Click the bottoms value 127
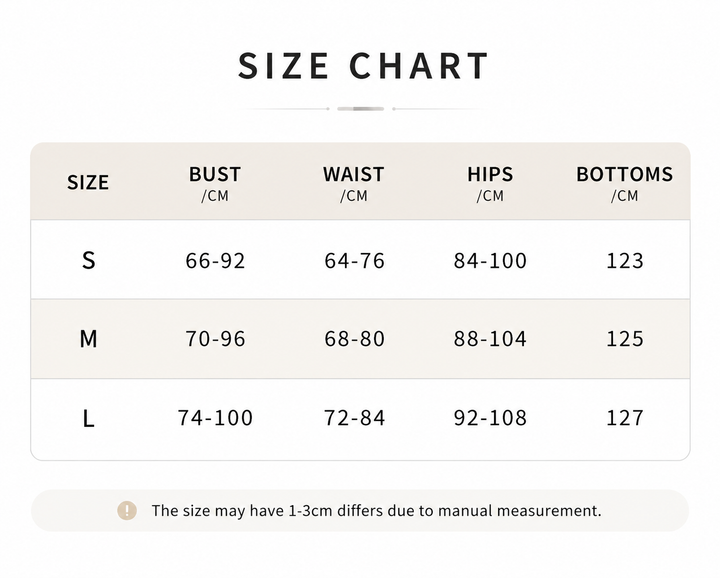The image size is (720, 578). tap(625, 418)
